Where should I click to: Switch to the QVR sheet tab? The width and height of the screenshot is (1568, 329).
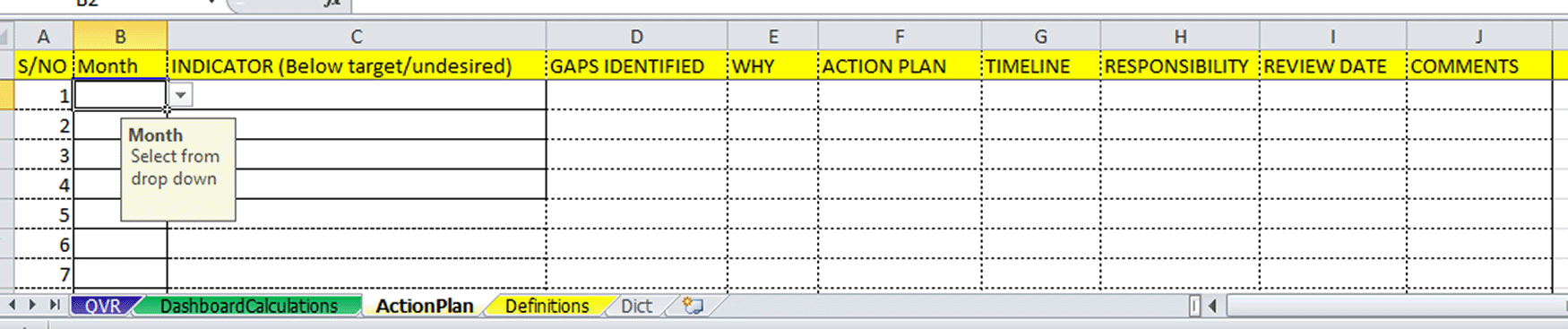tap(103, 306)
